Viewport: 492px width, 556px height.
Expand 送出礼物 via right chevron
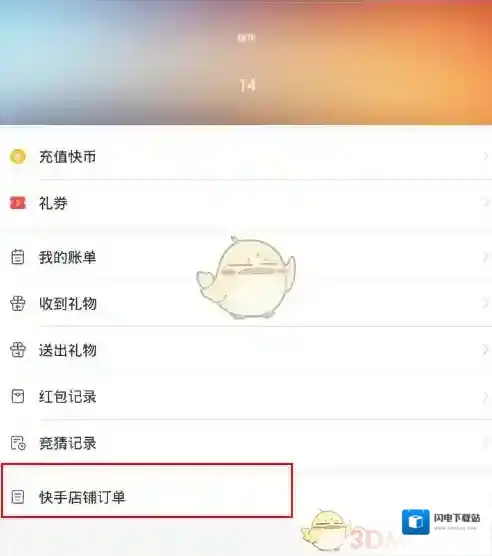(x=486, y=350)
